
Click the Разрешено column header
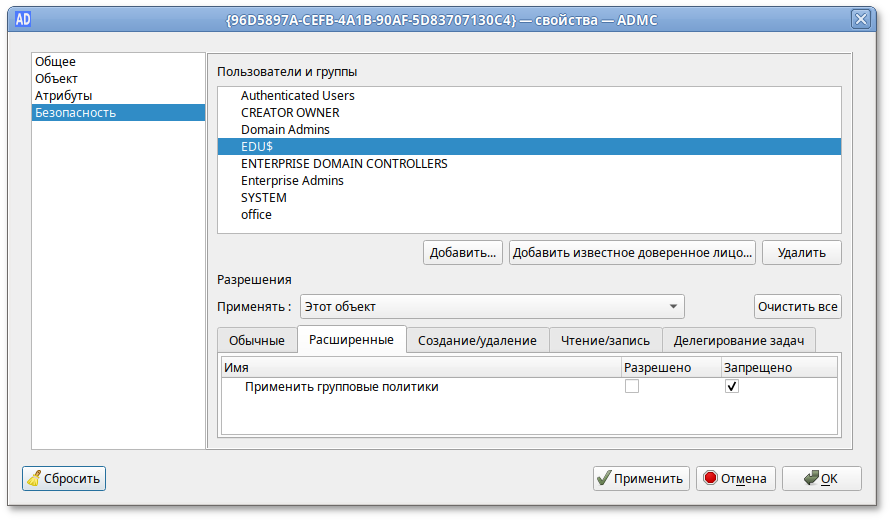(671, 367)
